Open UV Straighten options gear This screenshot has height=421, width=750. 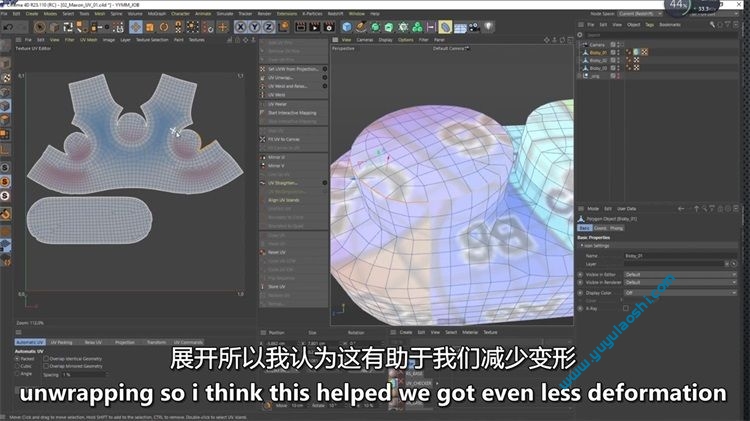[x=325, y=183]
